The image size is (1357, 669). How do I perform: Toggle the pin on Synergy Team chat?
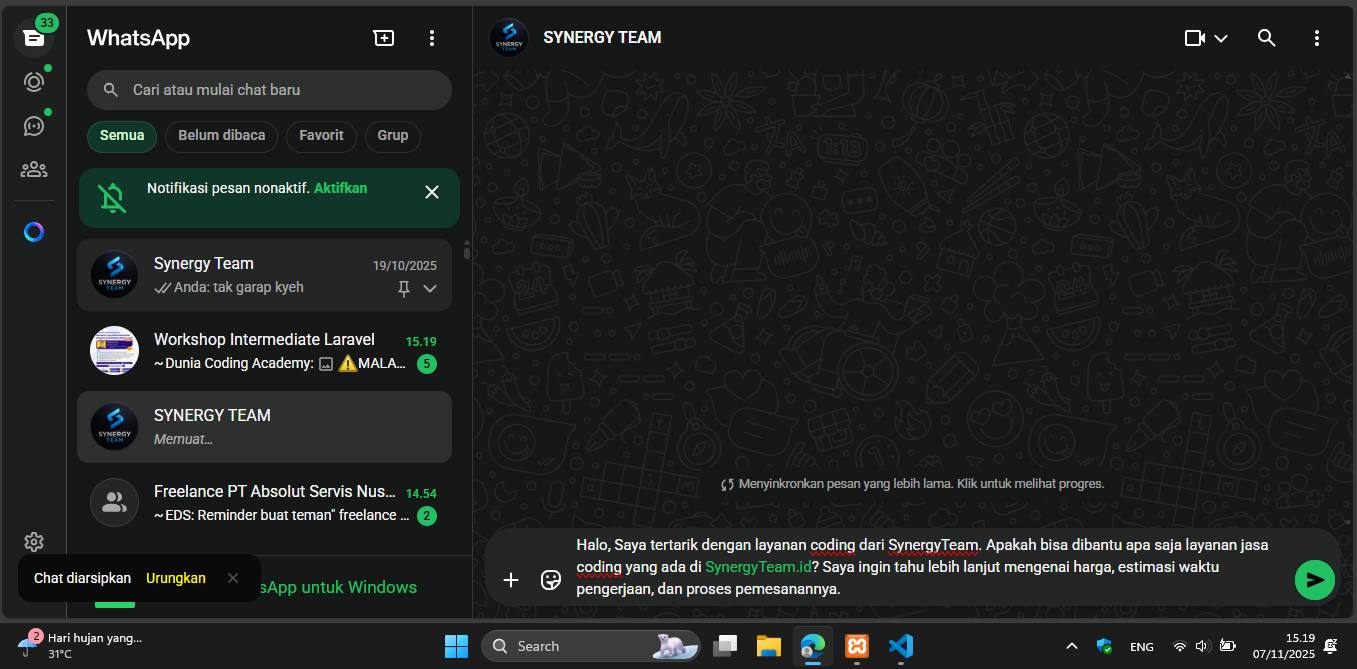[x=404, y=288]
